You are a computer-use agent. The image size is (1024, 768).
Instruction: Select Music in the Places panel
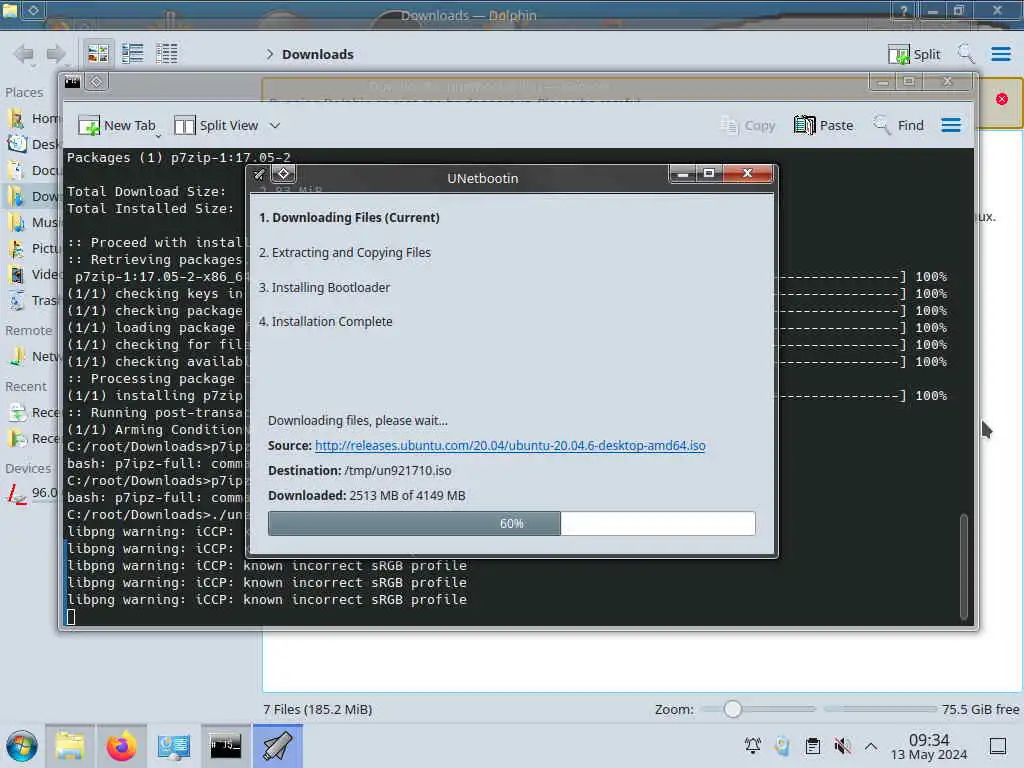point(33,223)
